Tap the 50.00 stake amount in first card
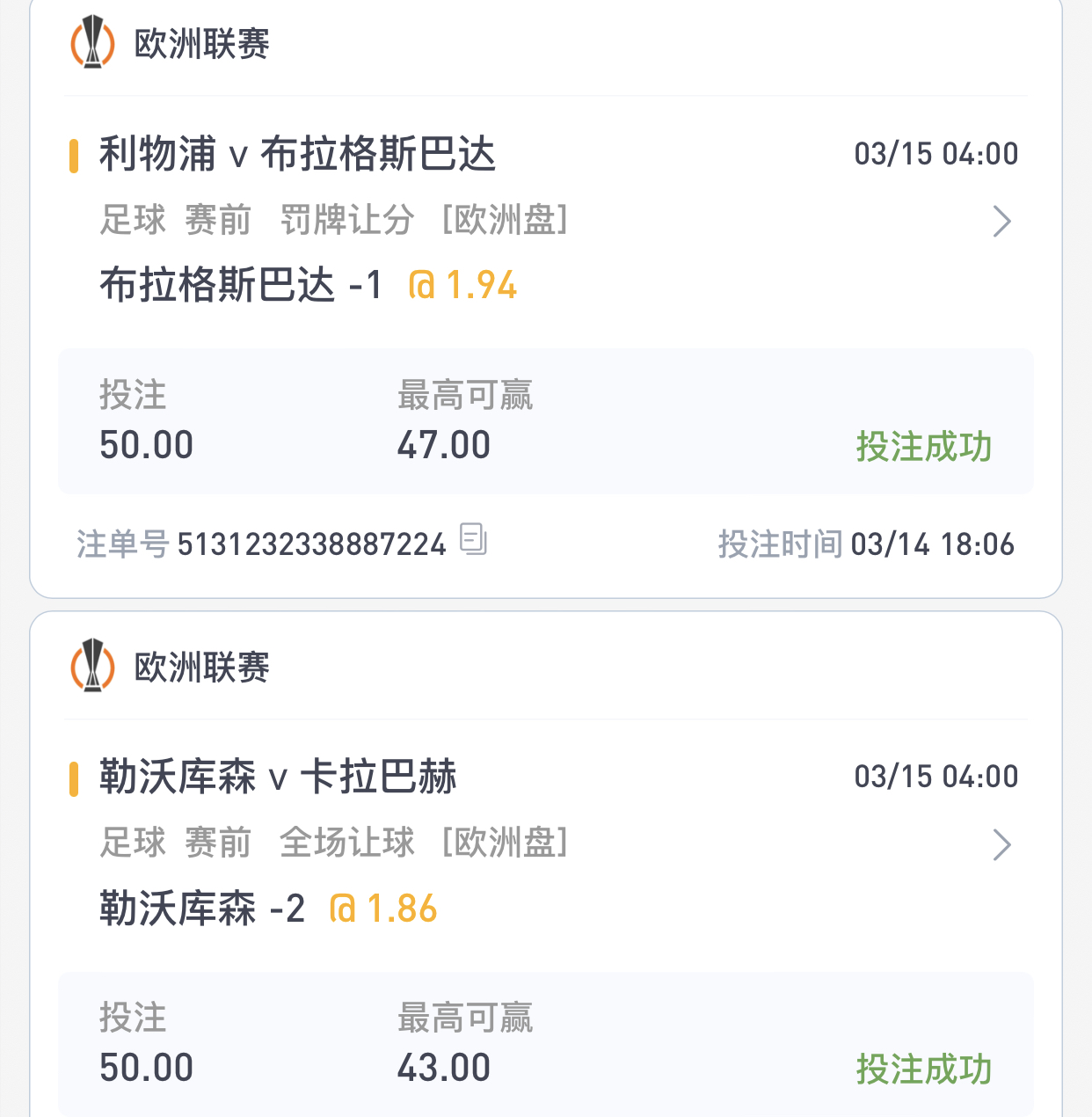Image resolution: width=1092 pixels, height=1117 pixels. pyautogui.click(x=146, y=445)
